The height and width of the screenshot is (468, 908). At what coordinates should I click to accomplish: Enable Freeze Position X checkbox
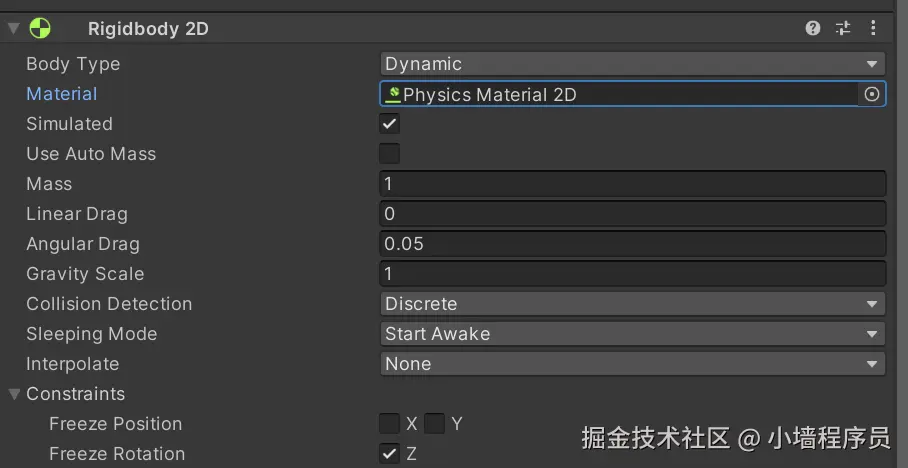tap(390, 424)
